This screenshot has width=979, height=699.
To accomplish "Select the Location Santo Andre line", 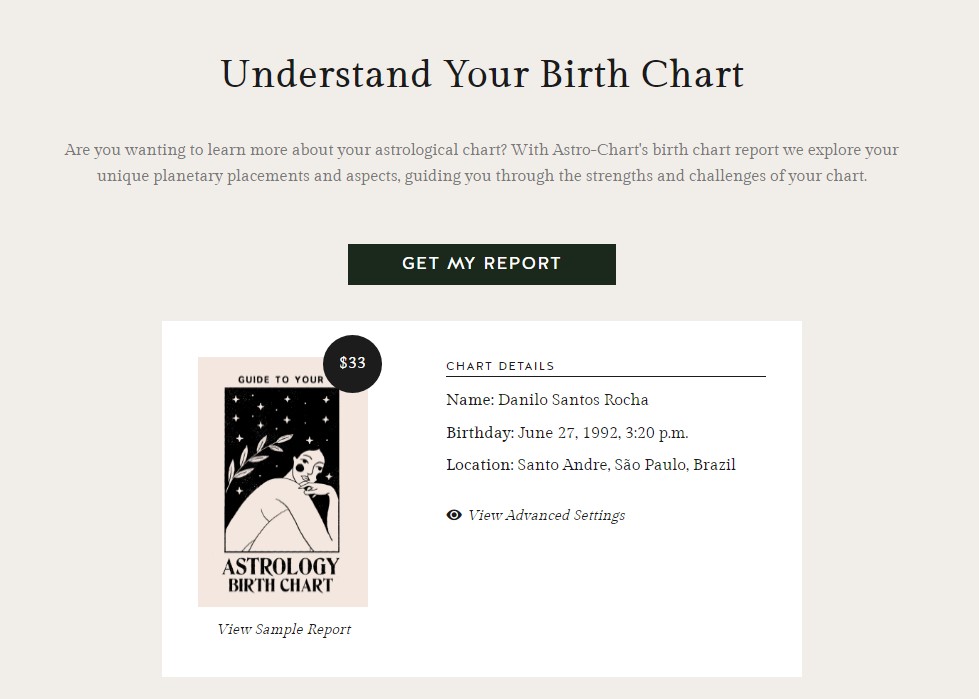I will pos(591,465).
